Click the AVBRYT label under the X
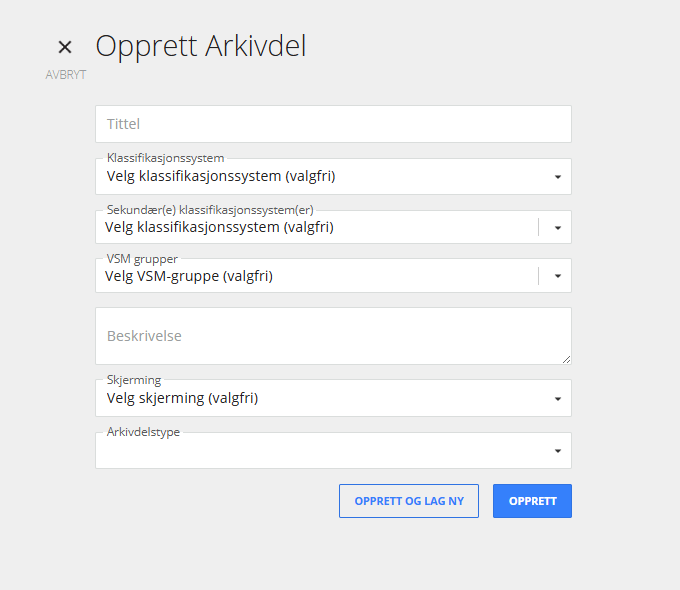The height and width of the screenshot is (590, 680). tap(66, 75)
